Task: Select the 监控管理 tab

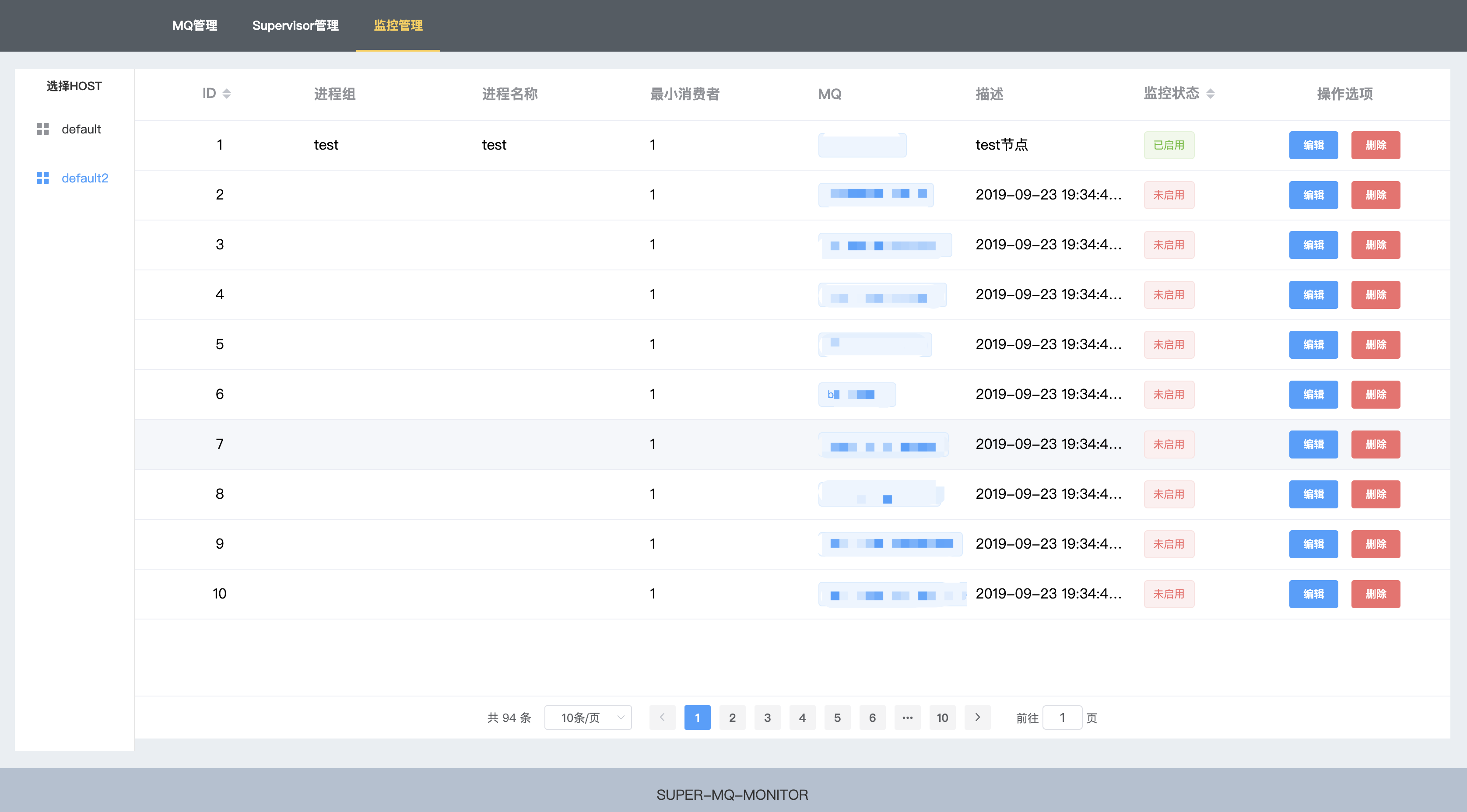Action: coord(398,26)
